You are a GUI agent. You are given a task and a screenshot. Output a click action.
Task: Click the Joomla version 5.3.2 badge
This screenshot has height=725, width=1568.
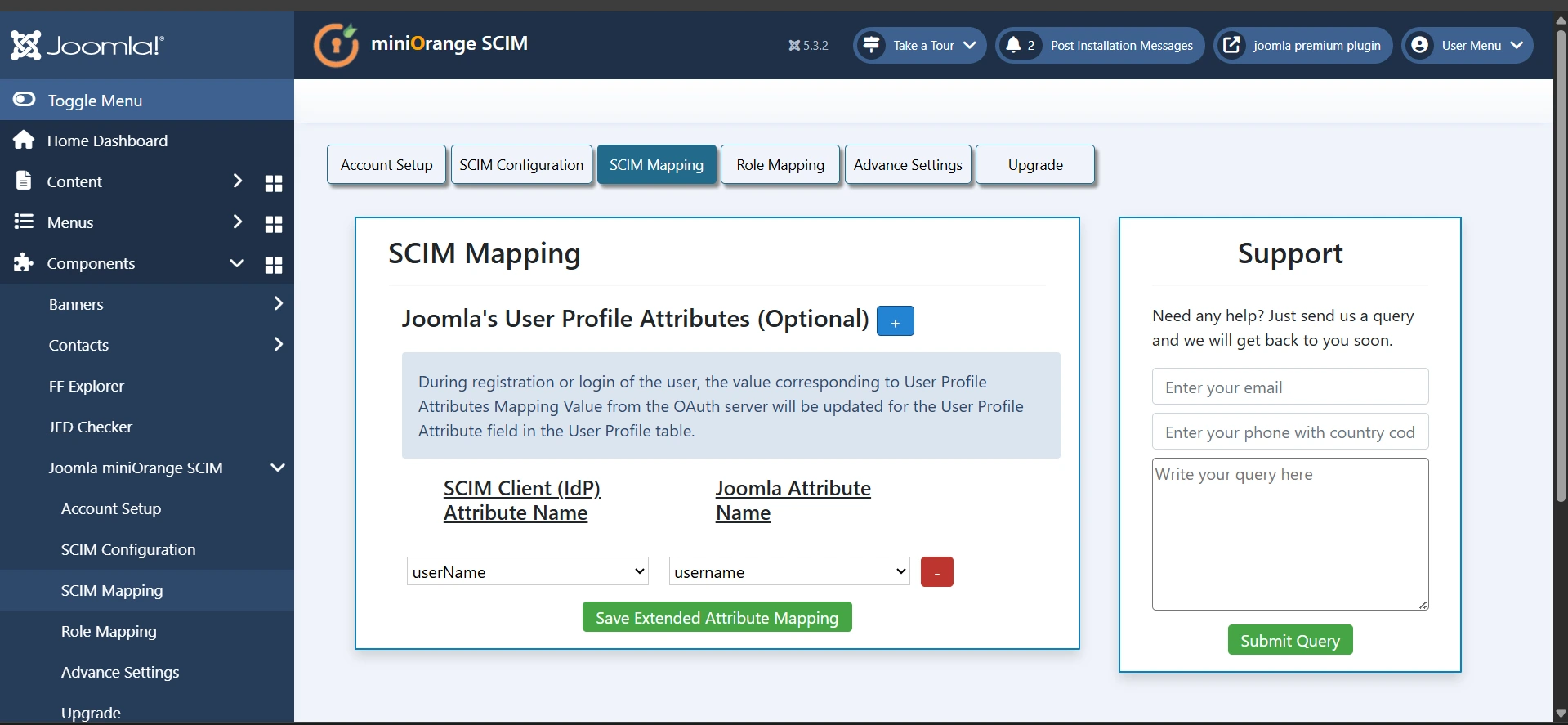point(808,46)
